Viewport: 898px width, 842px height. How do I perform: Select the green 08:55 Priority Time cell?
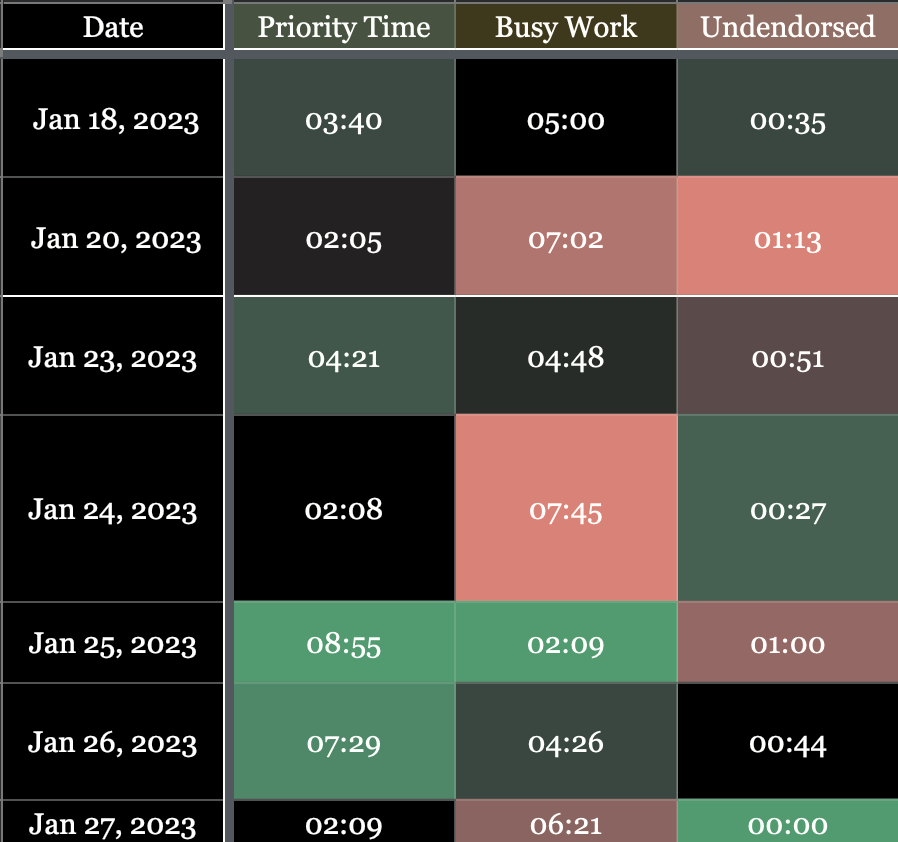344,644
